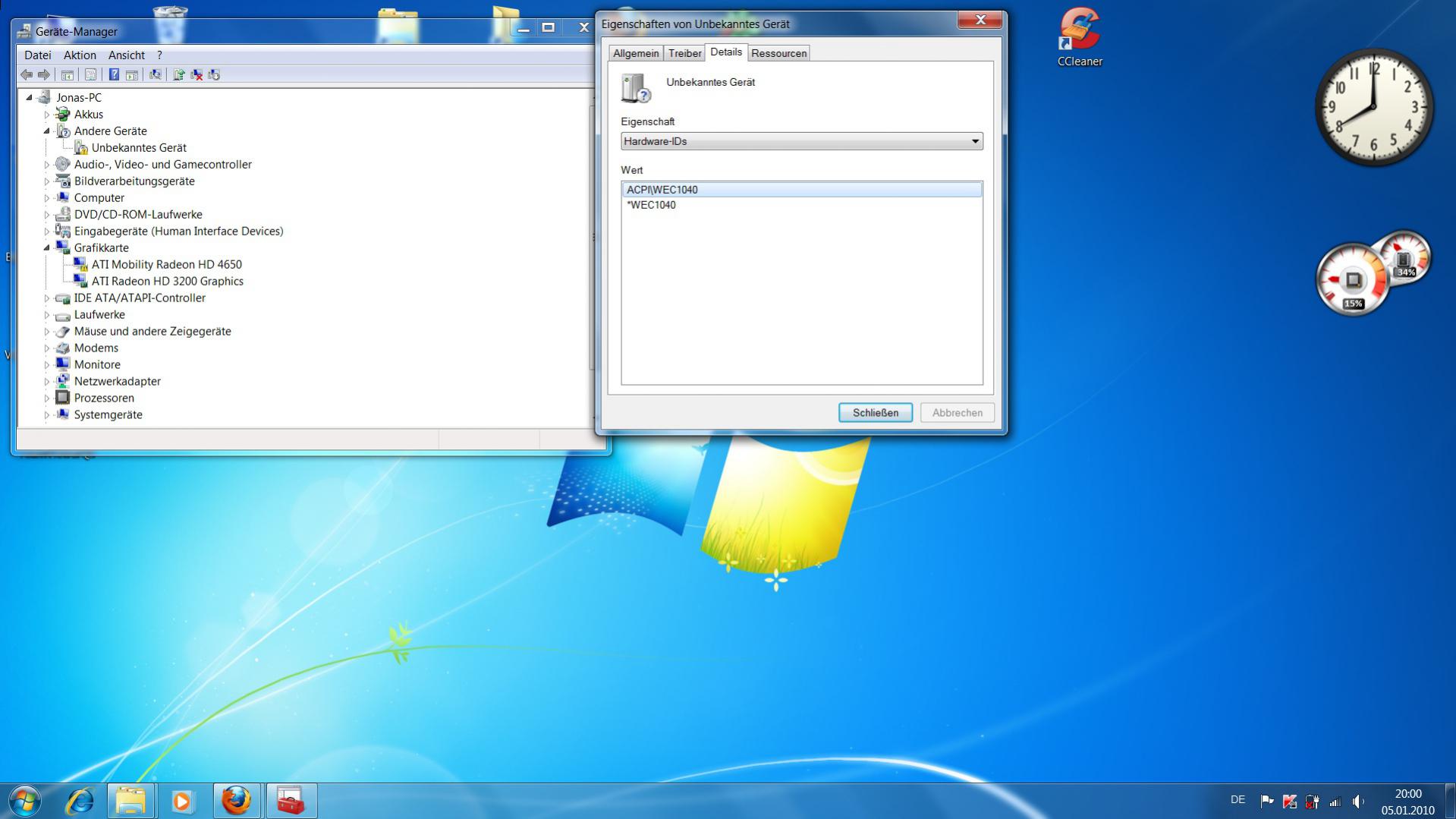Click the disable device toolbar icon
Image resolution: width=1456 pixels, height=819 pixels.
pyautogui.click(x=214, y=74)
